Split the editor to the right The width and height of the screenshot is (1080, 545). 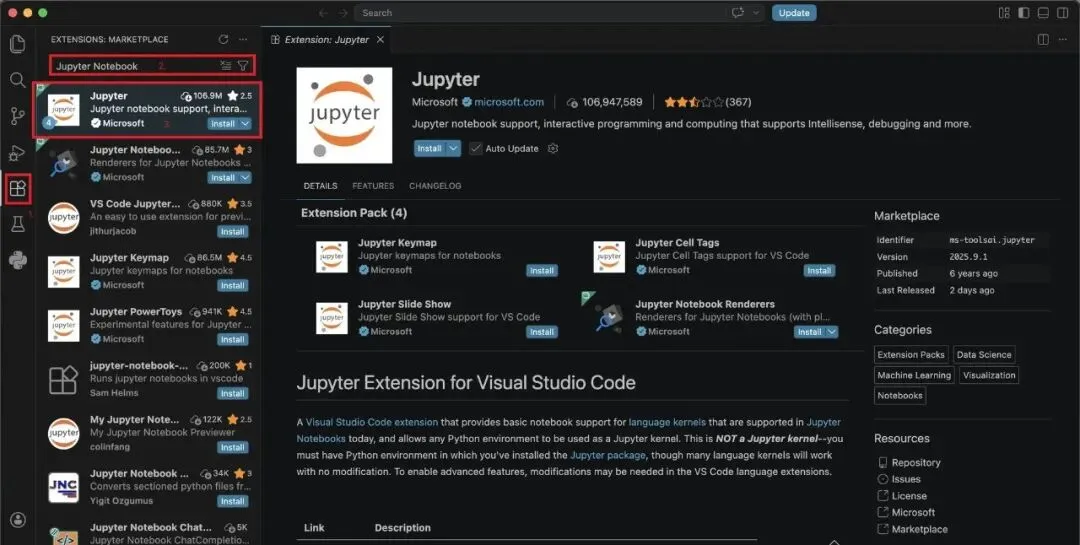point(1043,39)
